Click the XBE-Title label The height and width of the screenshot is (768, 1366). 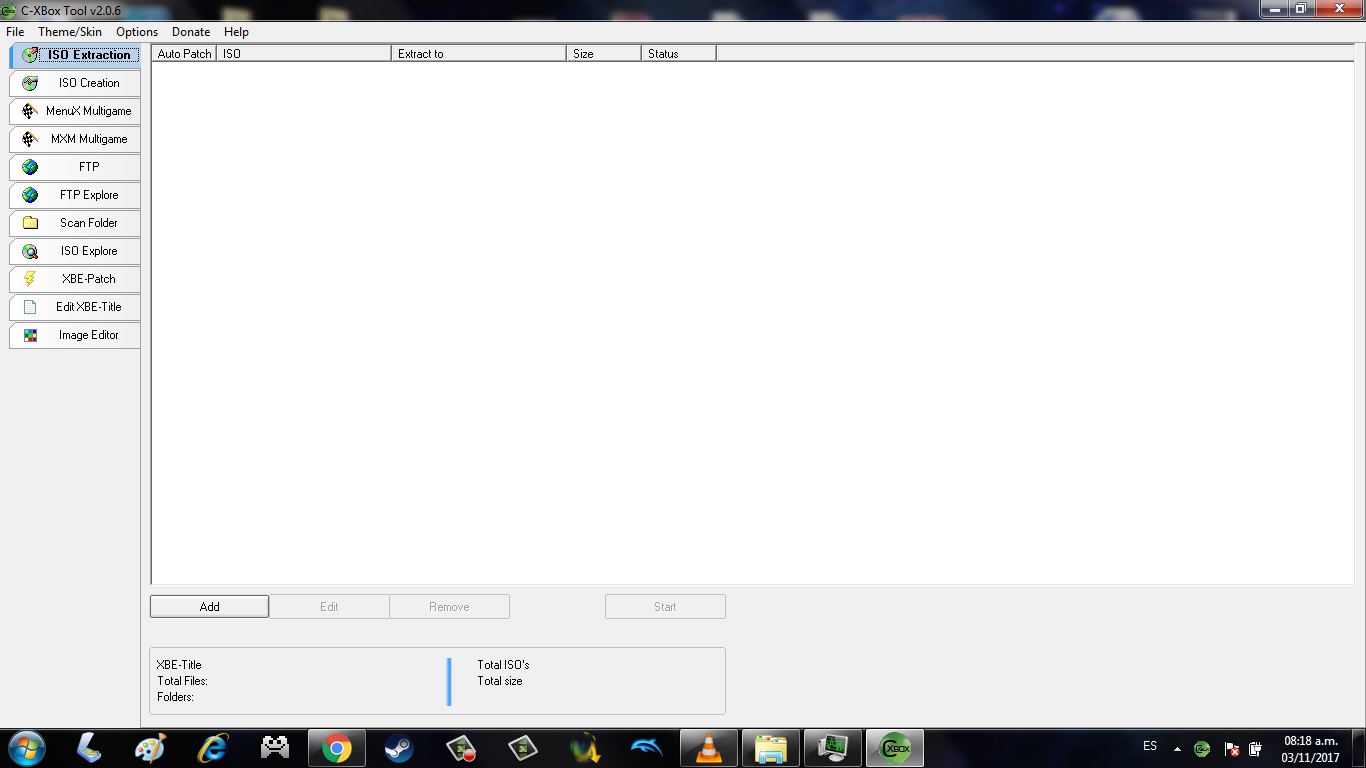coord(179,665)
